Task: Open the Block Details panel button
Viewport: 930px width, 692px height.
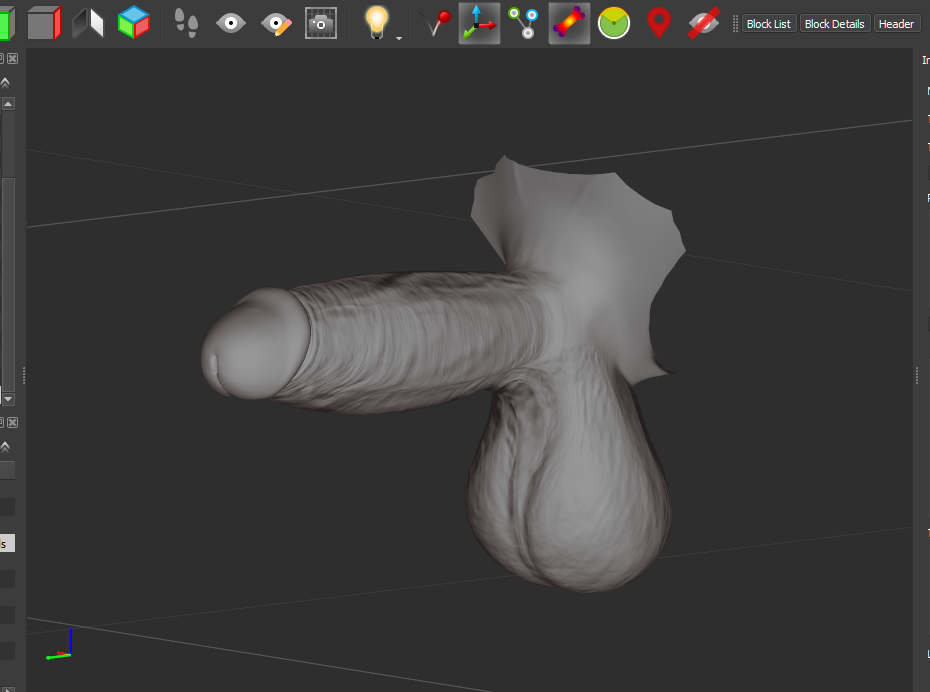Action: [835, 24]
